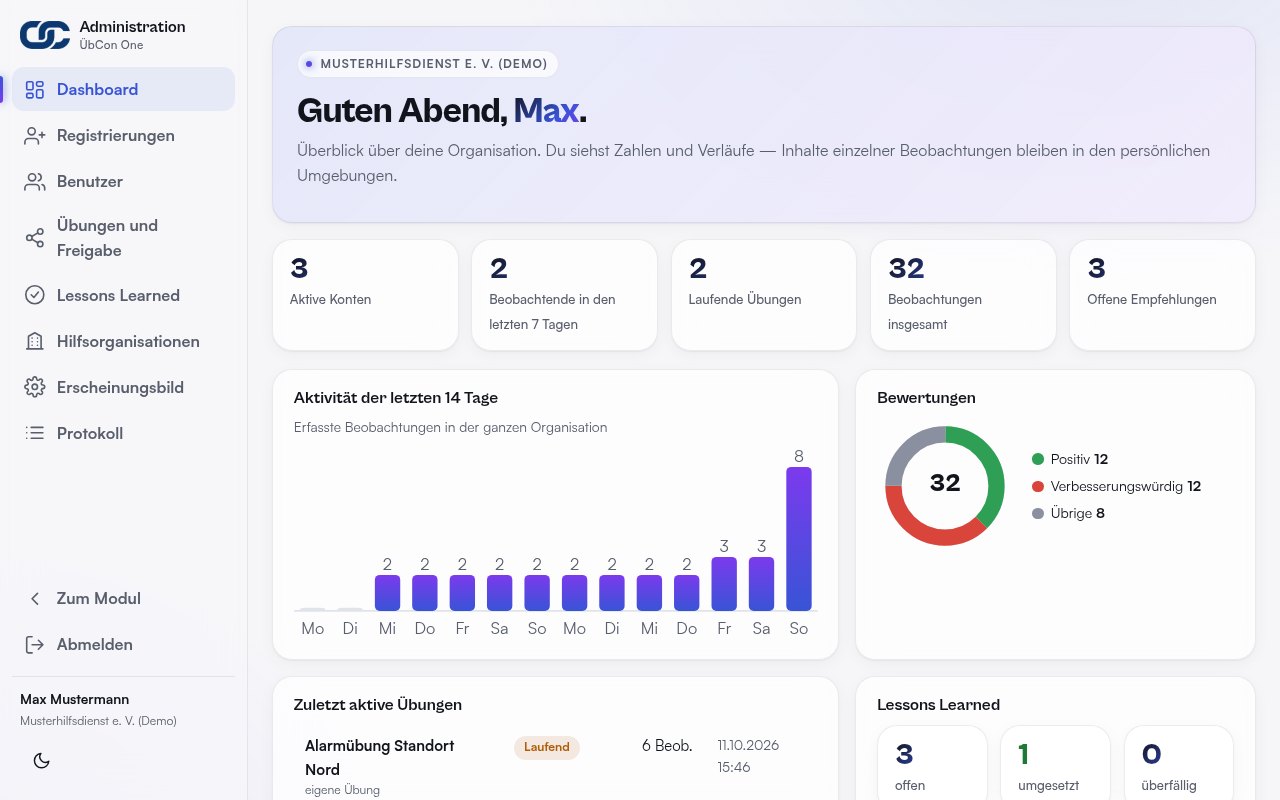Click the share icon beside Übungen und Freigabe

(35, 238)
